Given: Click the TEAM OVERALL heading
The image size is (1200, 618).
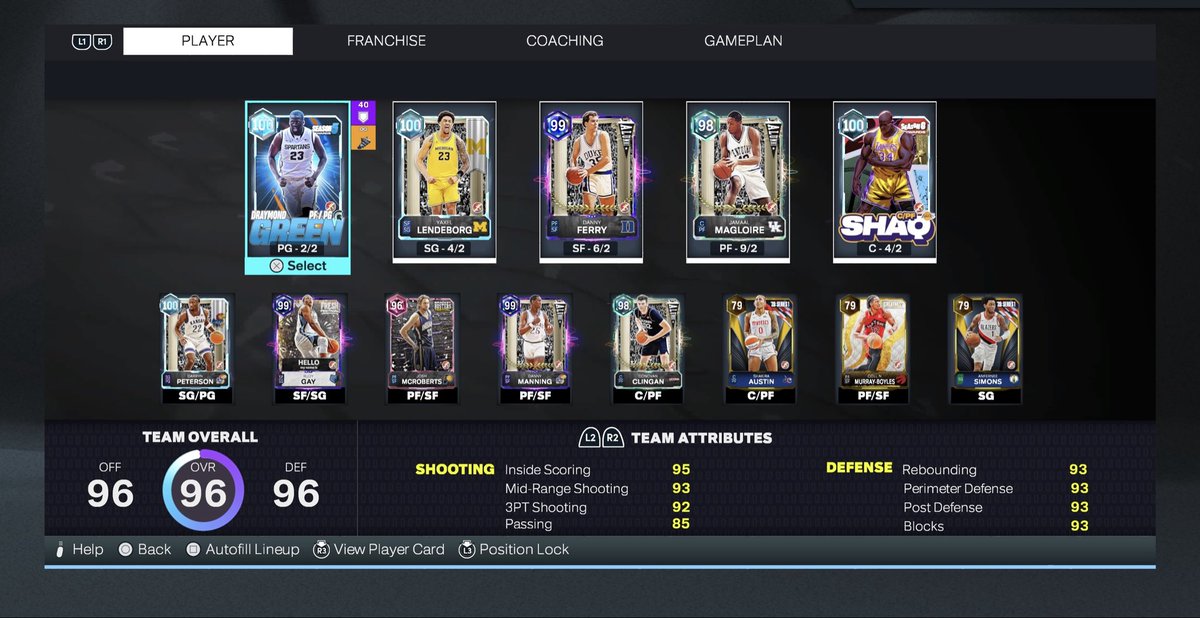Looking at the screenshot, I should (200, 436).
